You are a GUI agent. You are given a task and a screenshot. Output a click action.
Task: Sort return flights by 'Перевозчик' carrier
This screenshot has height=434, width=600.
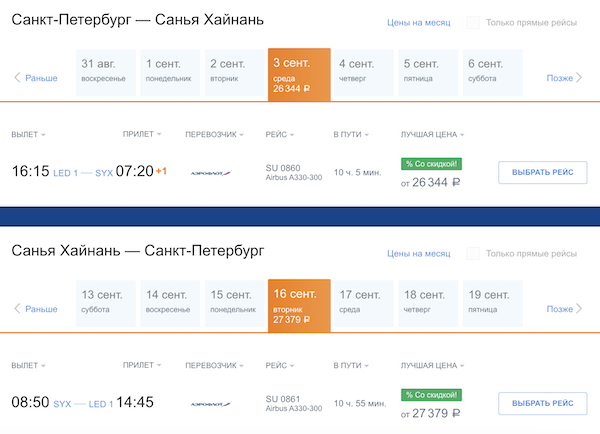pyautogui.click(x=216, y=366)
